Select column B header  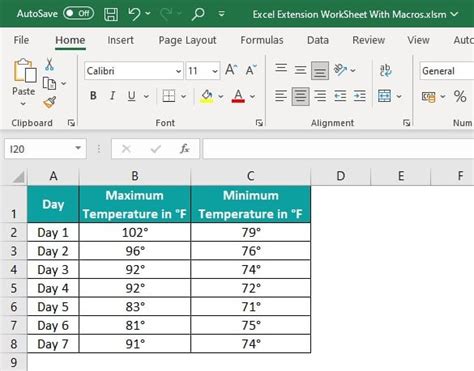point(135,176)
